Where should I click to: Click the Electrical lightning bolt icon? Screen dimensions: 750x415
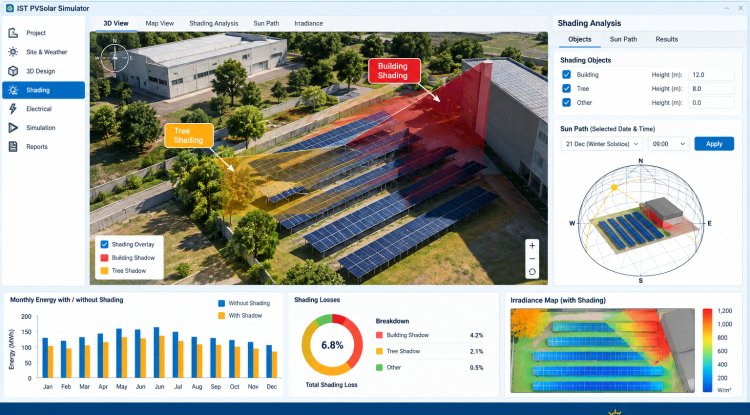13,109
